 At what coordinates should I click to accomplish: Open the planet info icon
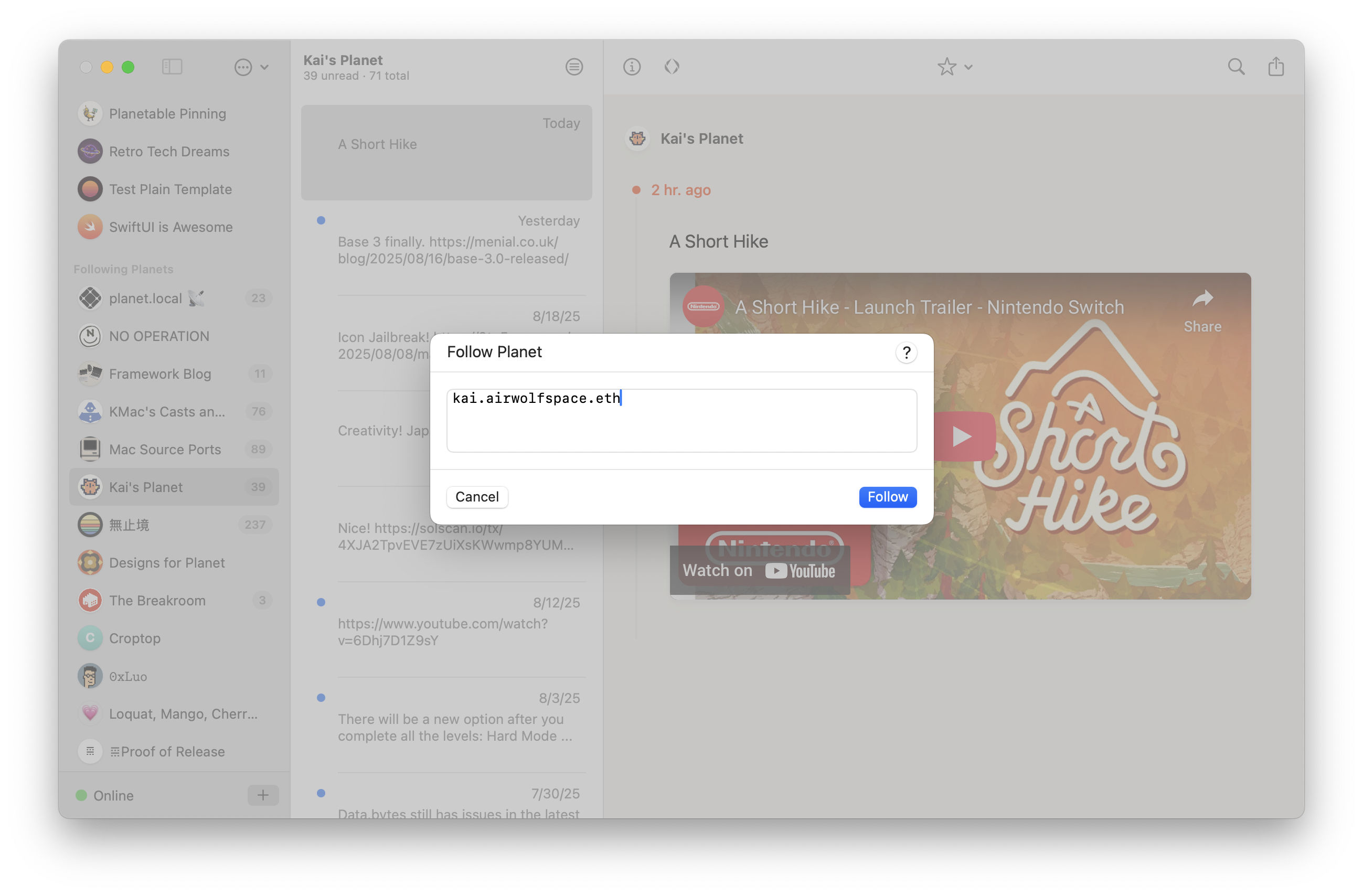632,67
